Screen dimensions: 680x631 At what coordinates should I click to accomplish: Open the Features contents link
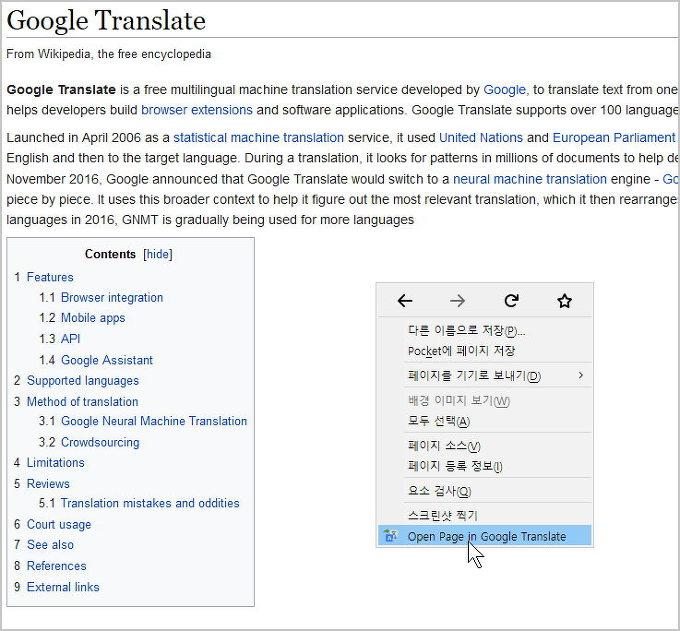(x=50, y=277)
